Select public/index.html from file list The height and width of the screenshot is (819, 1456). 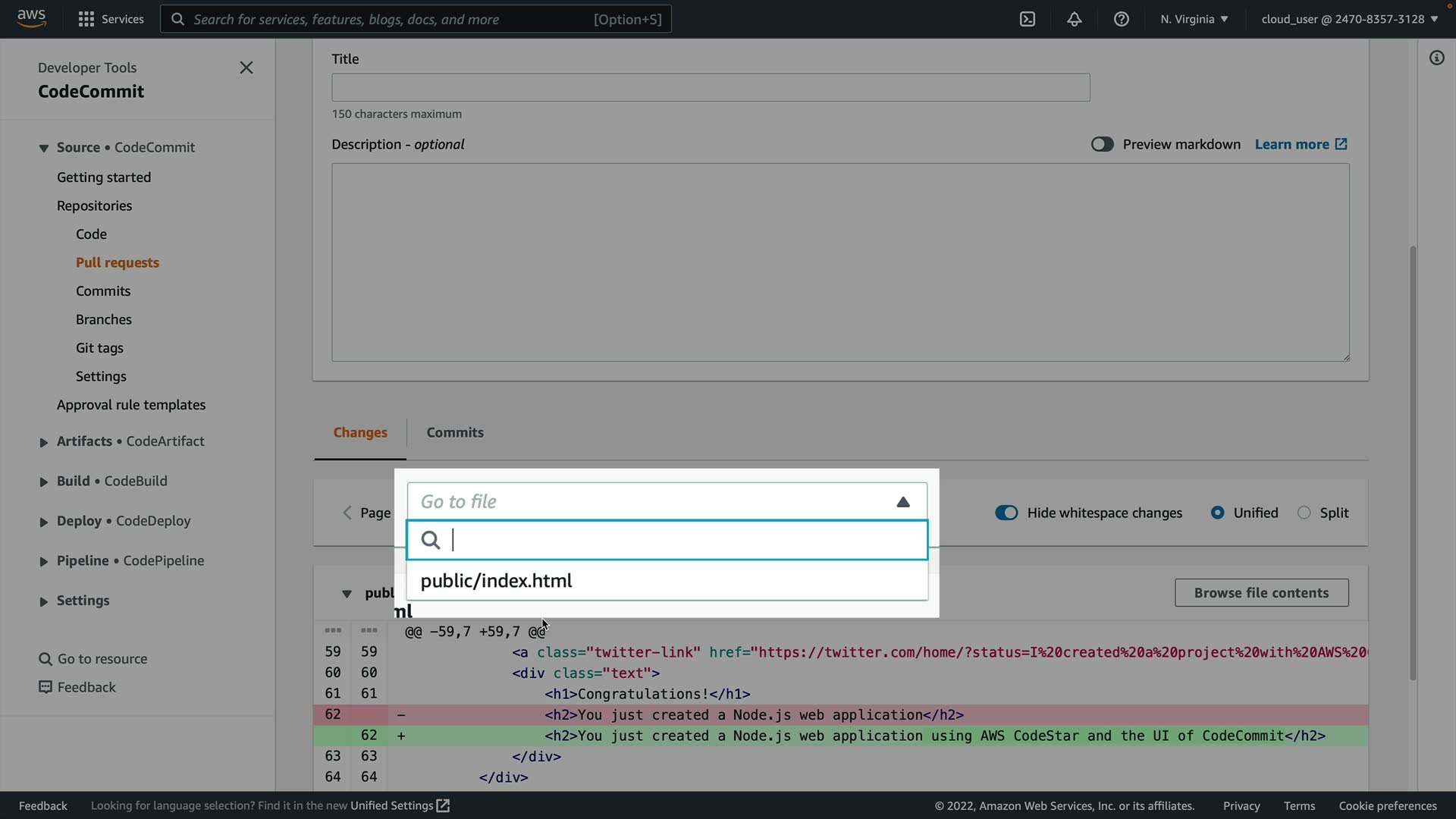pyautogui.click(x=496, y=581)
